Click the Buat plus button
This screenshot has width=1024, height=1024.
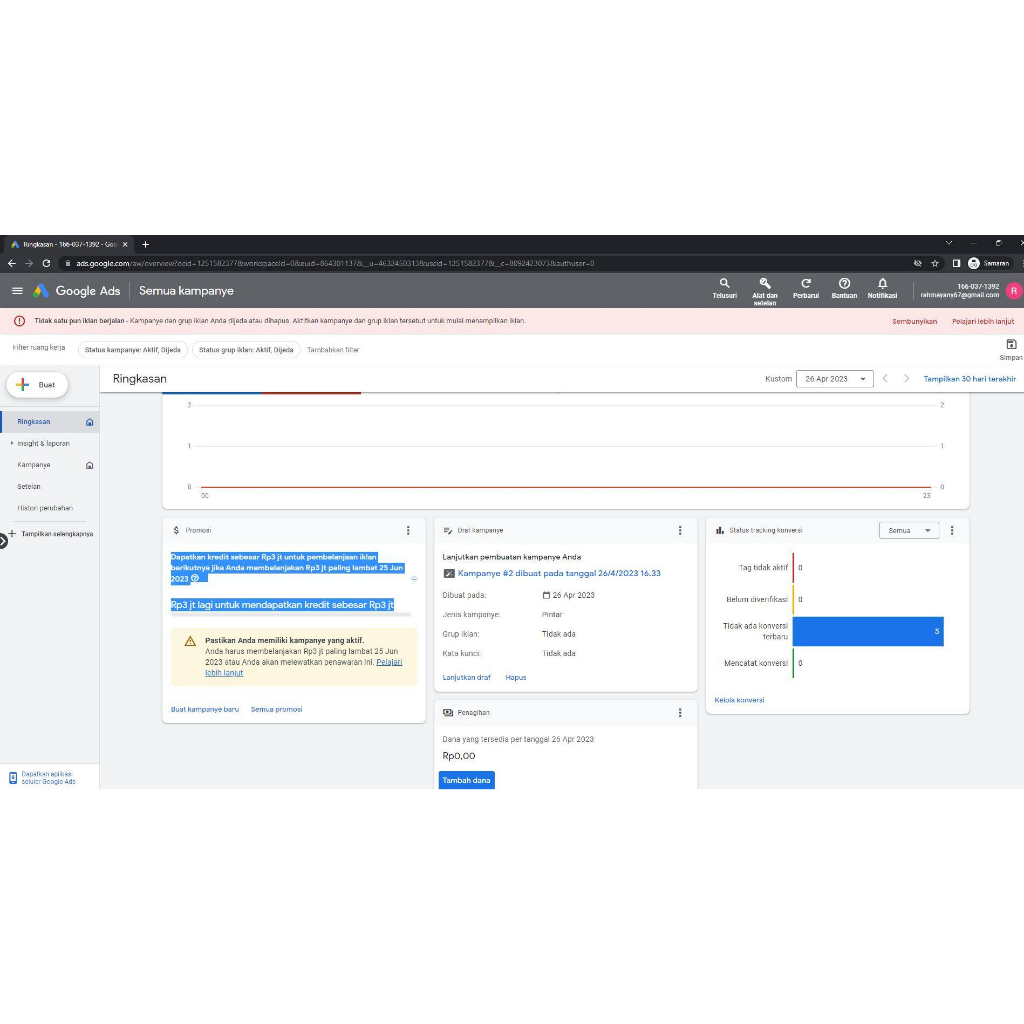pos(36,384)
